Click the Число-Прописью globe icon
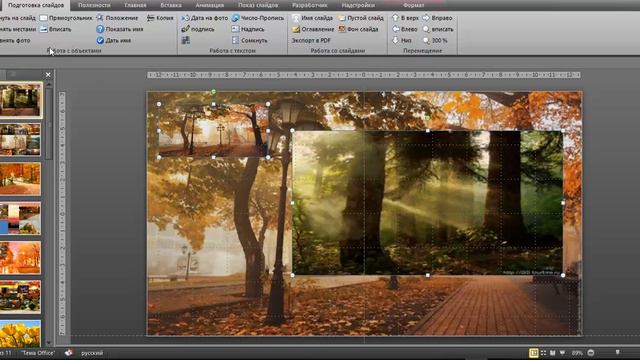Screen dimensions: 640x360 pyautogui.click(x=236, y=18)
